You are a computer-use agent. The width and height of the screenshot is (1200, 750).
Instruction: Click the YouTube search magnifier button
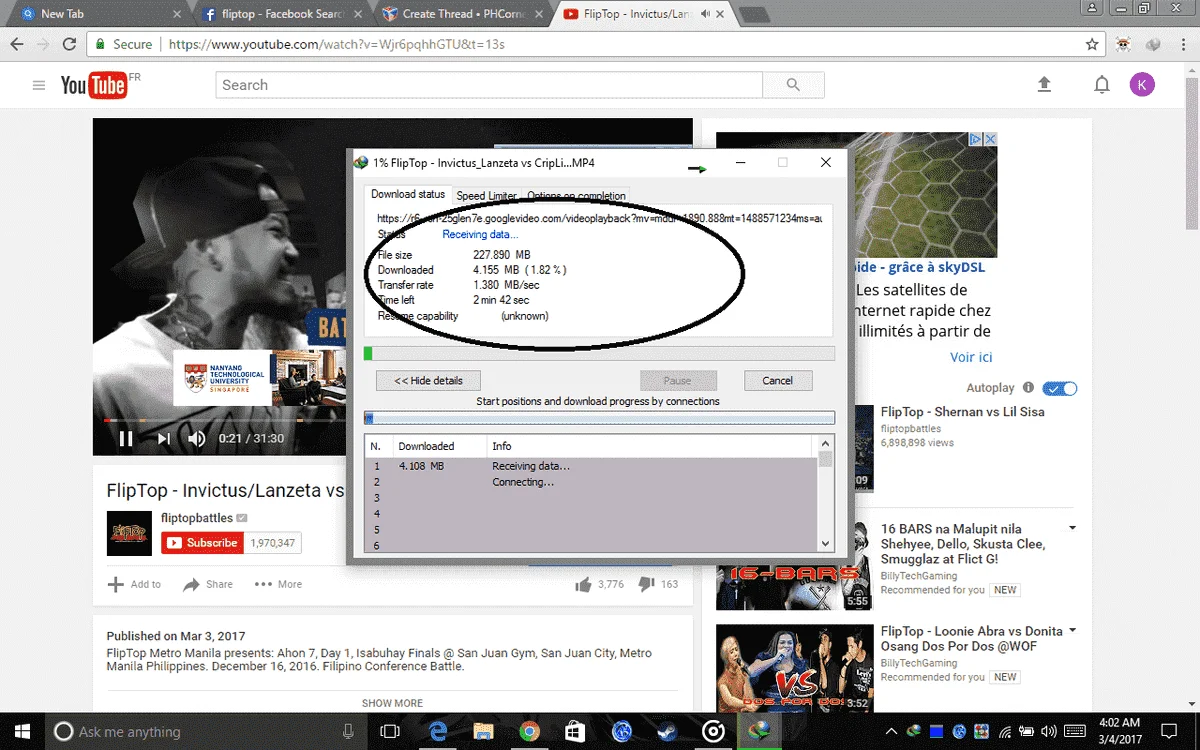[793, 85]
